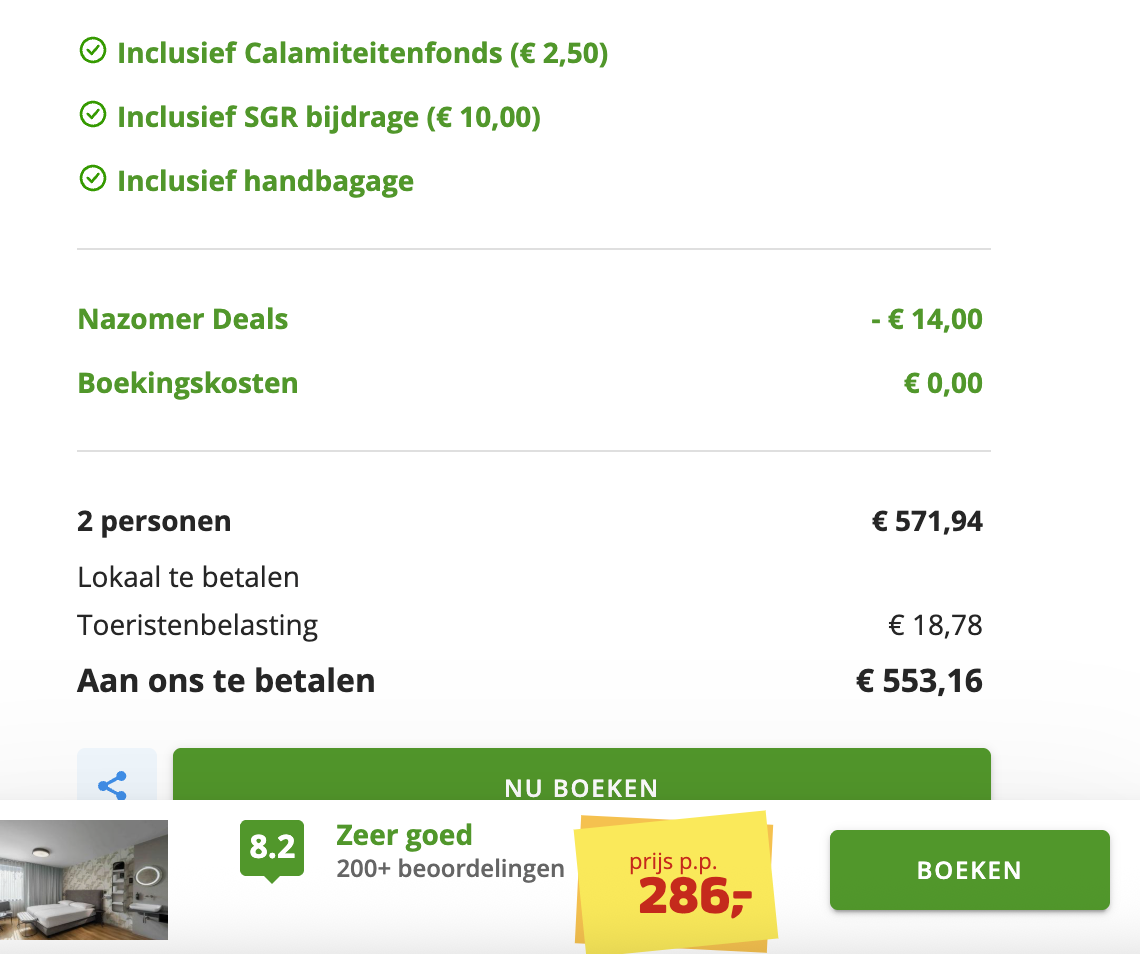Click the Zeer goed rating text
Screen dimensions: 1140x954
[404, 835]
